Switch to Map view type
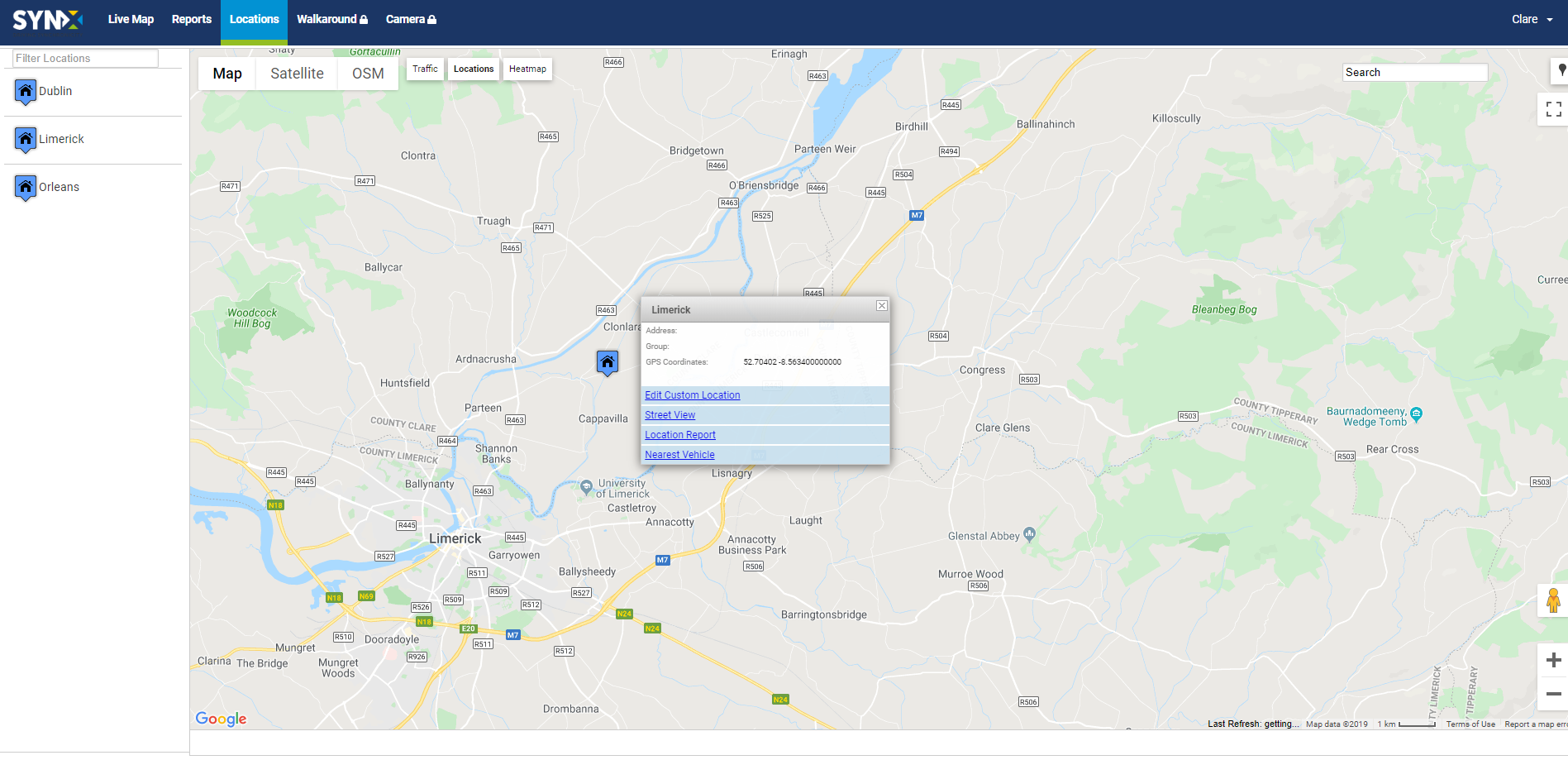This screenshot has height=760, width=1568. point(227,74)
